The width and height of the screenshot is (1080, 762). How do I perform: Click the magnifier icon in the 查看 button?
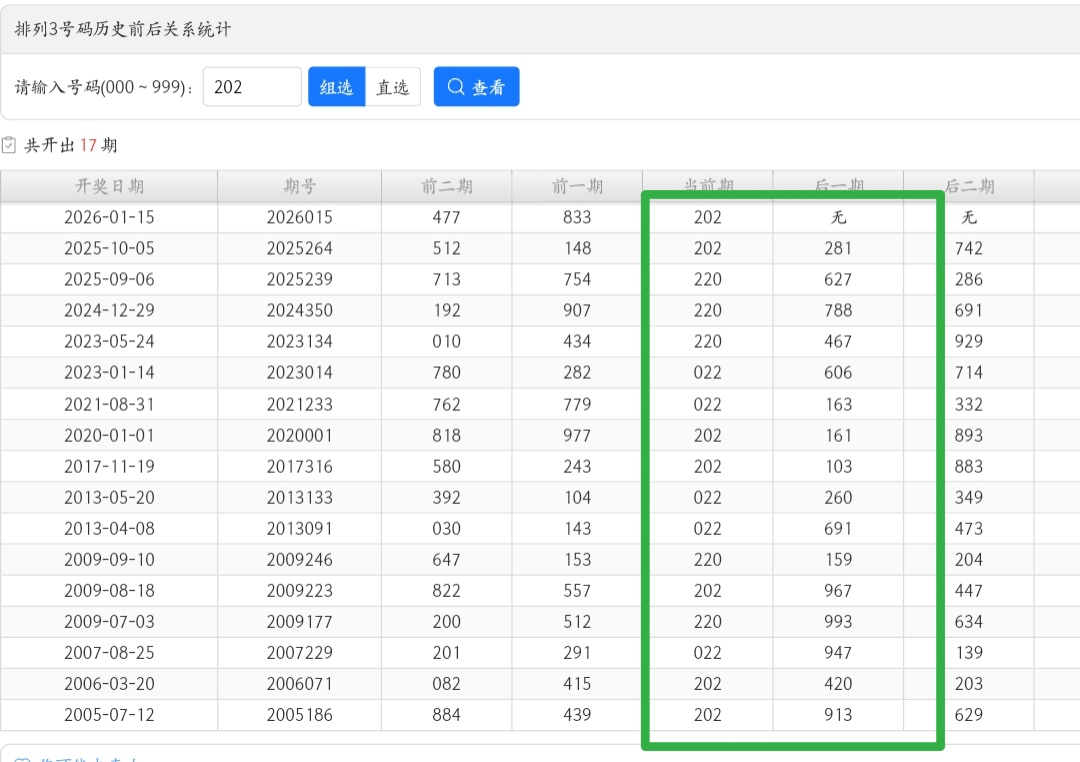click(456, 87)
